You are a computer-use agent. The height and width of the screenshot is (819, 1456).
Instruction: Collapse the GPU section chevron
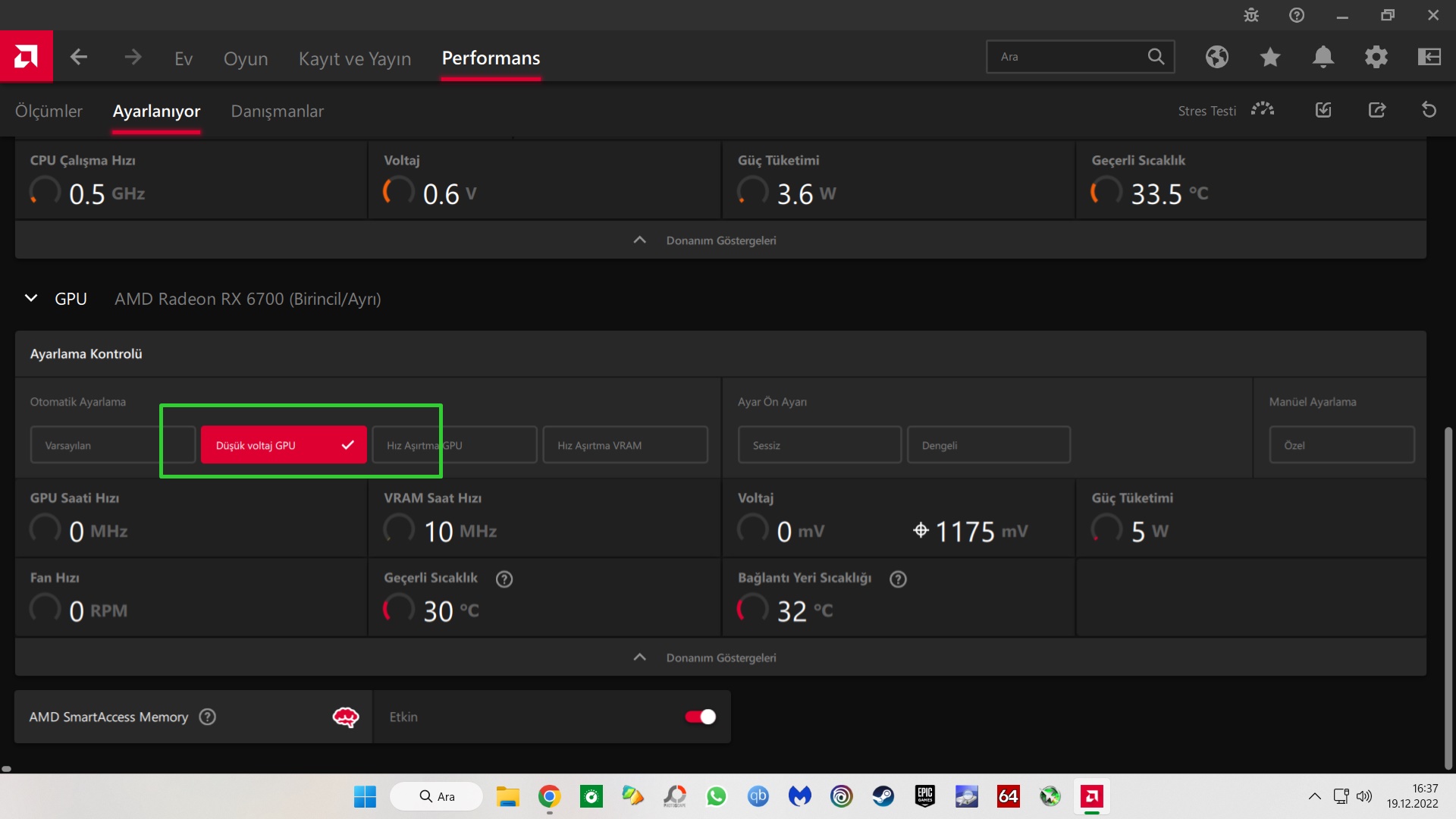(x=31, y=299)
